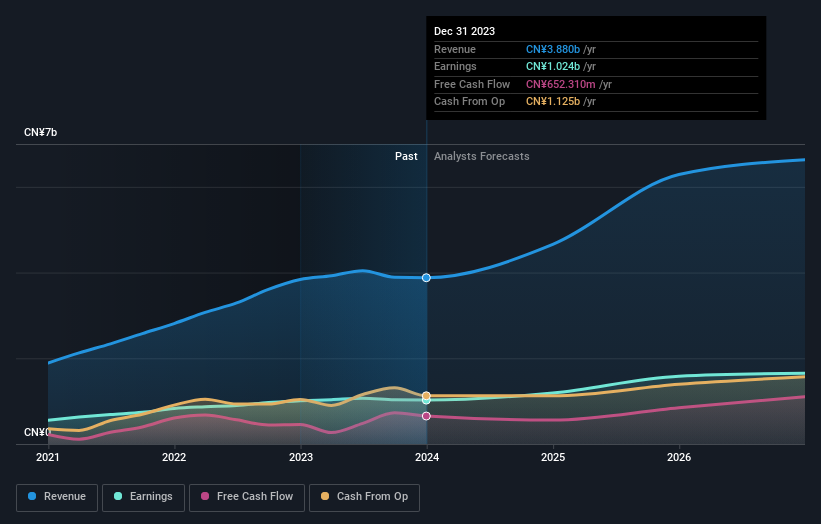
Task: Click the Cash From Op label in tooltip
Action: pyautogui.click(x=469, y=102)
